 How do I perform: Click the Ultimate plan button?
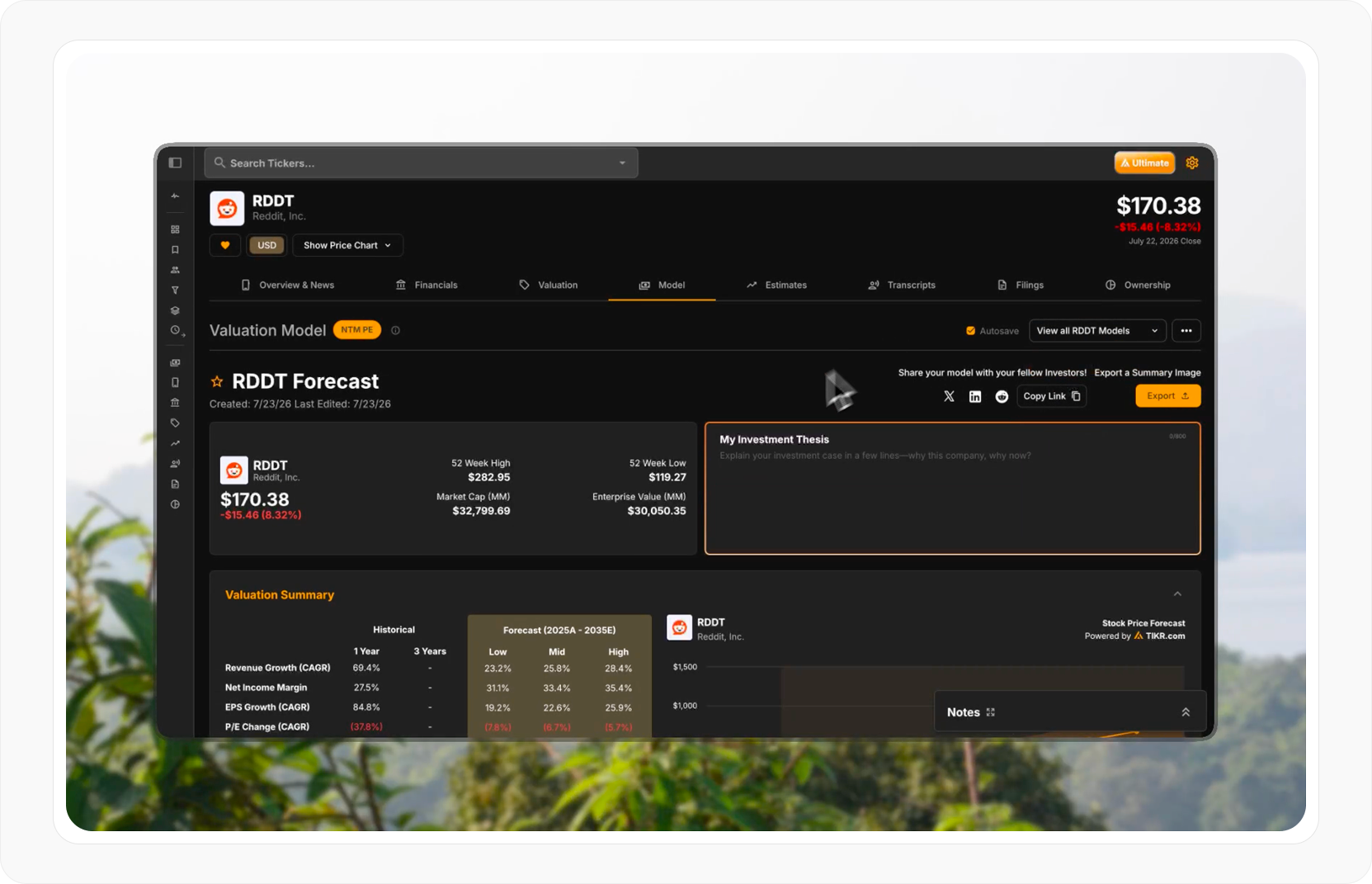coord(1145,163)
